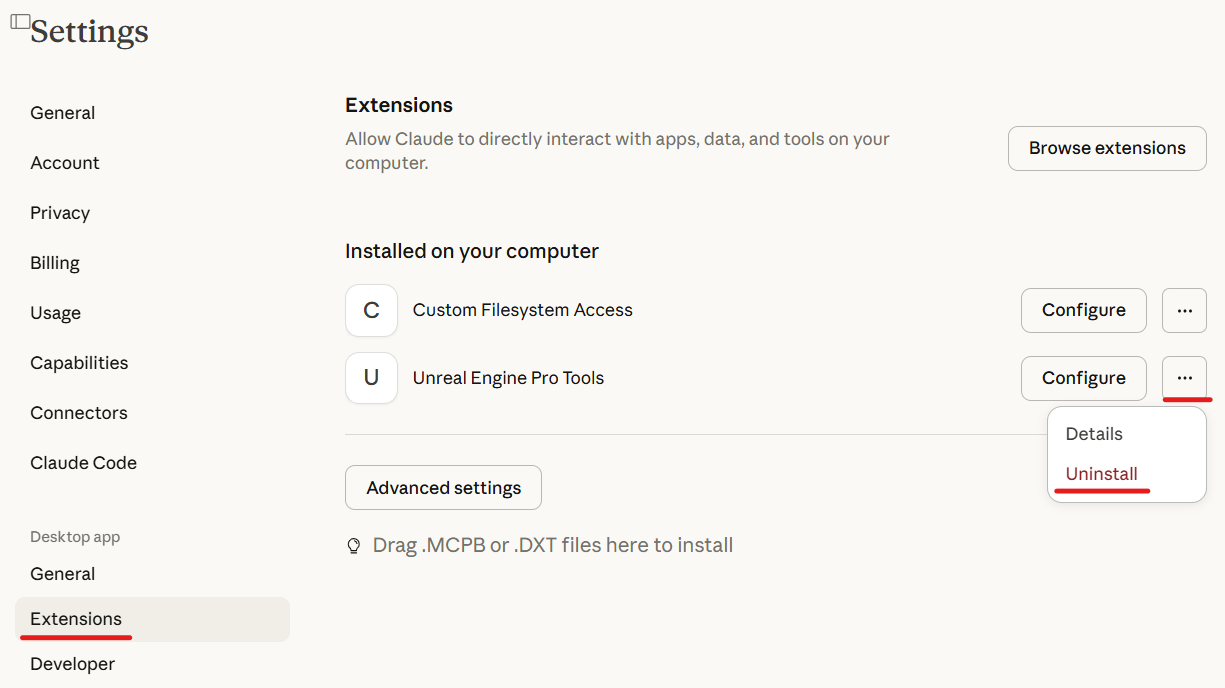Configure the Unreal Engine Pro Tools extension
This screenshot has width=1225, height=688.
(x=1083, y=378)
